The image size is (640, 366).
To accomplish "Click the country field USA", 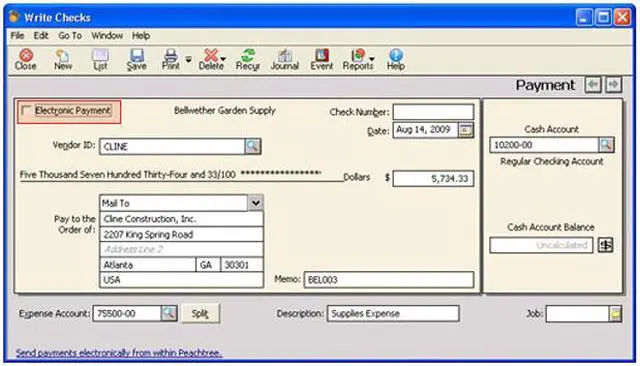I will (181, 280).
